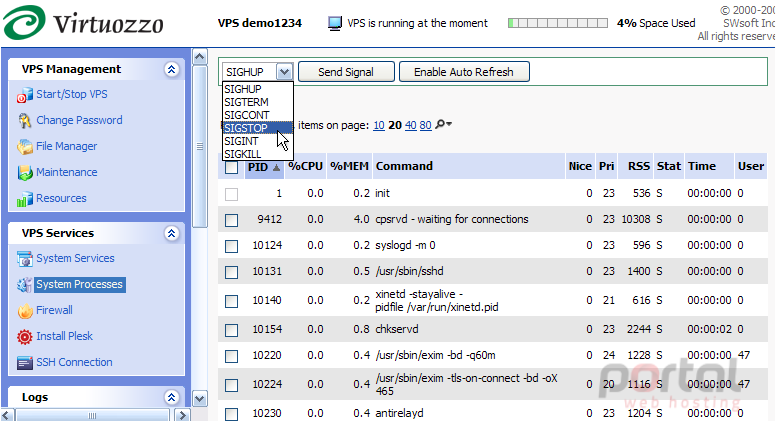
Task: Open the System Services link
Action: pos(75,258)
